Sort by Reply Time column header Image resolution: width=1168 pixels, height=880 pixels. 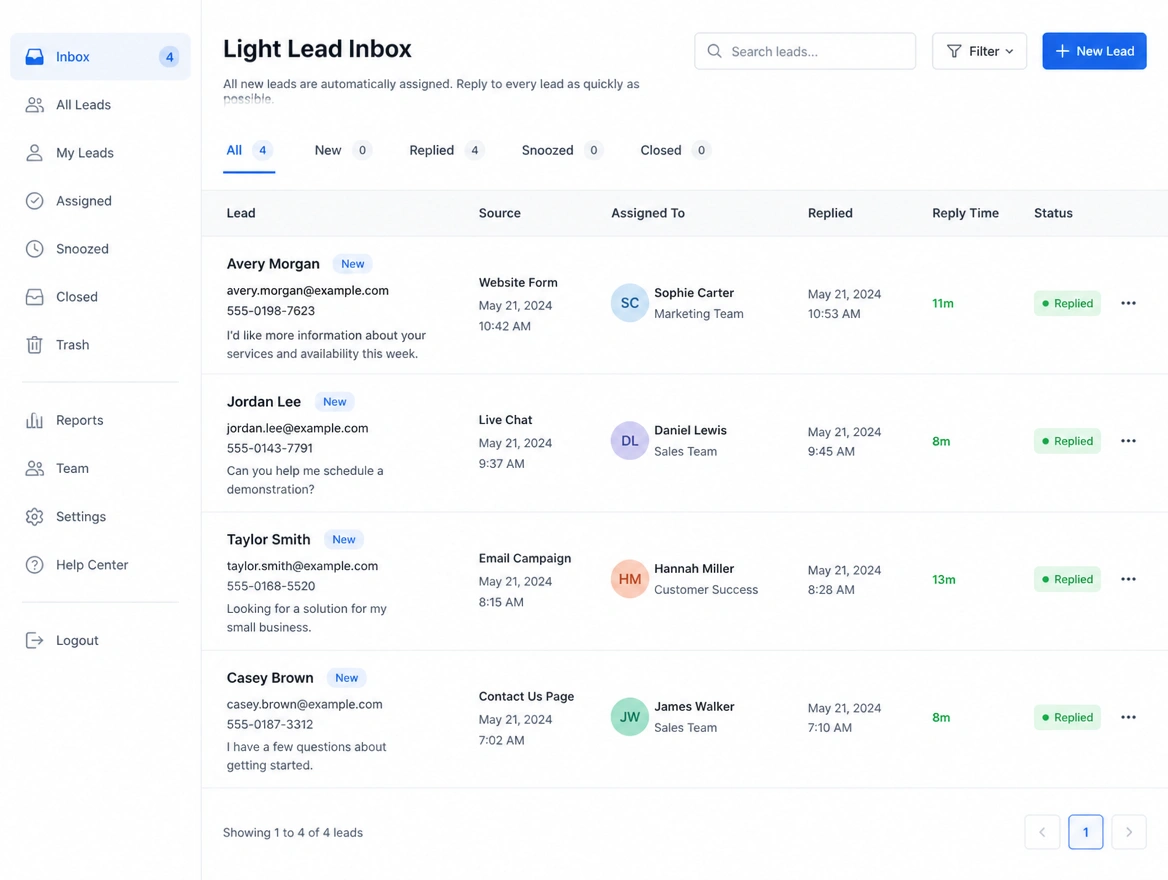[x=965, y=213]
